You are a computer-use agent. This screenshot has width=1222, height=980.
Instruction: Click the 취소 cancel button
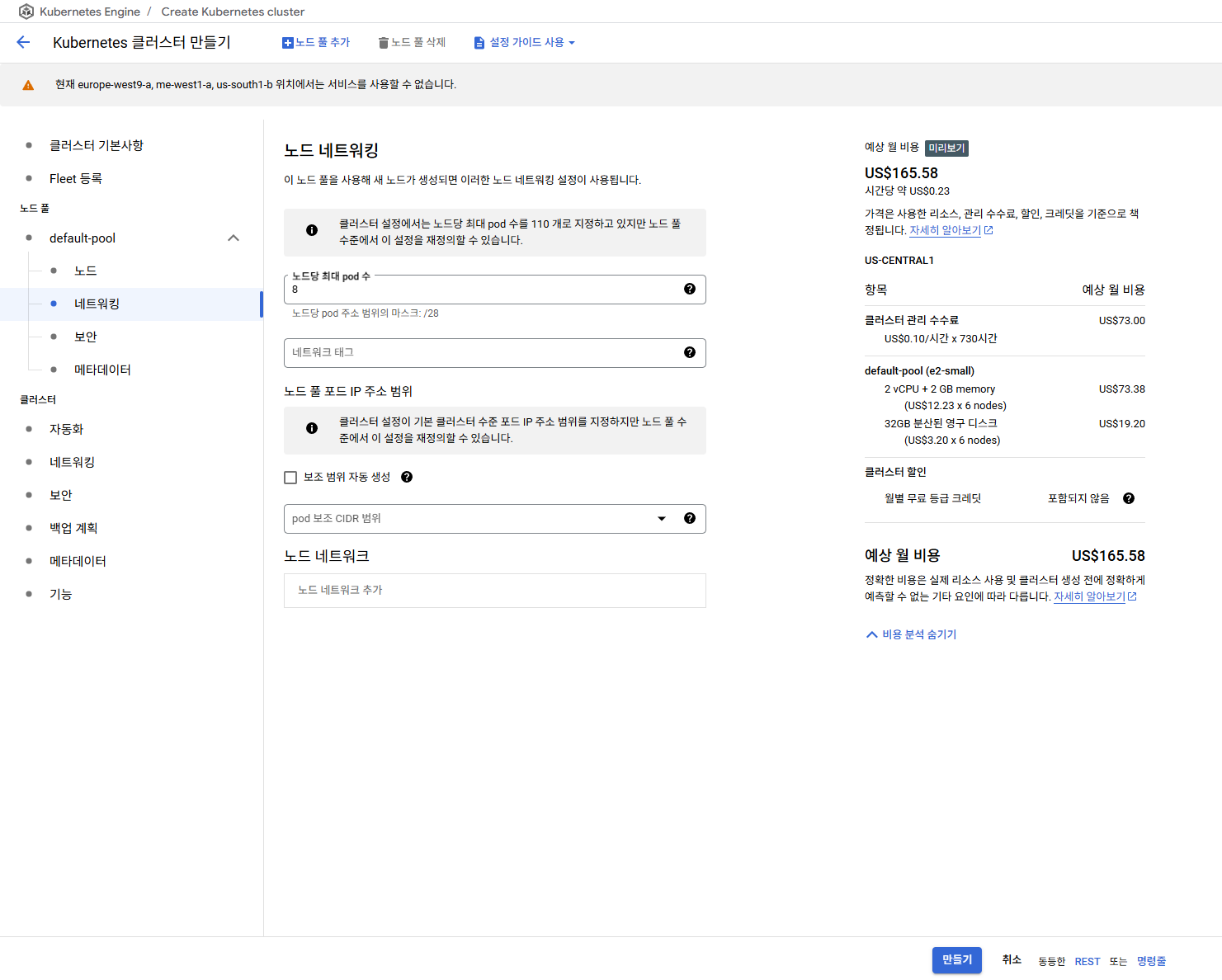click(x=1012, y=959)
